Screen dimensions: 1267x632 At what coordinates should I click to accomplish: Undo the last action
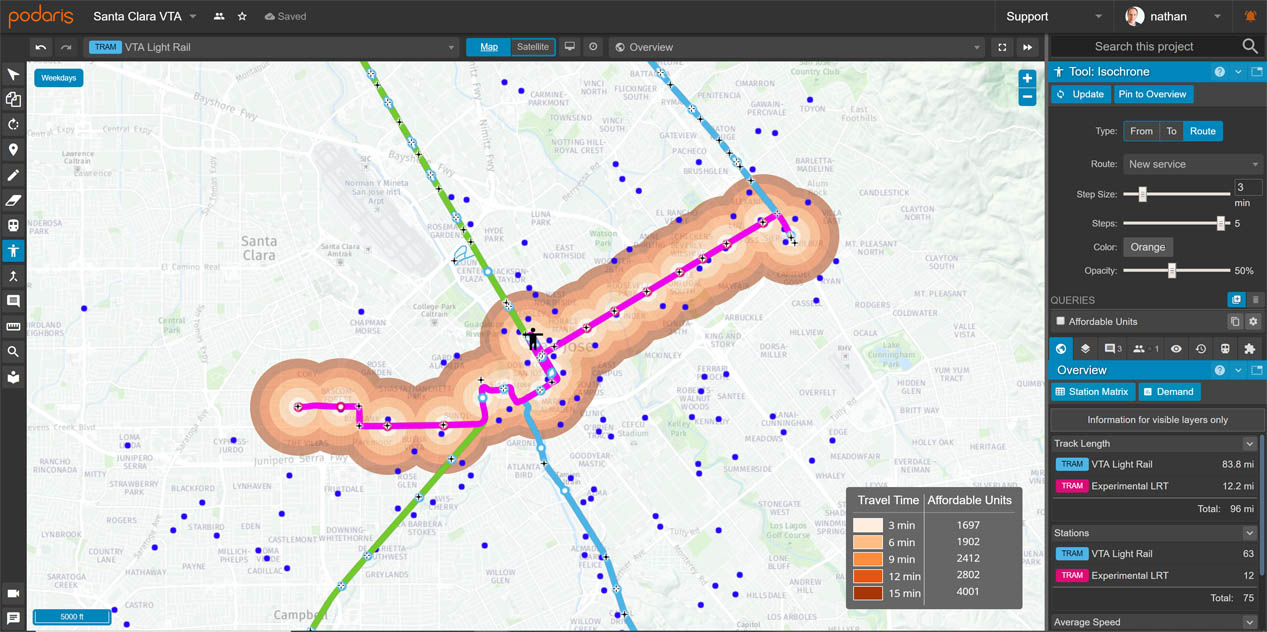[40, 47]
